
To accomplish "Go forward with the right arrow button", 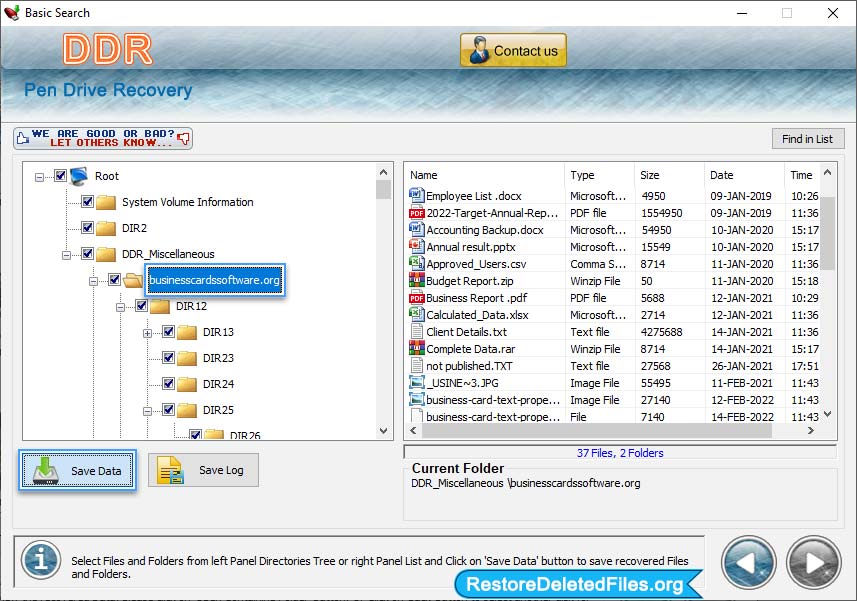I will (813, 563).
